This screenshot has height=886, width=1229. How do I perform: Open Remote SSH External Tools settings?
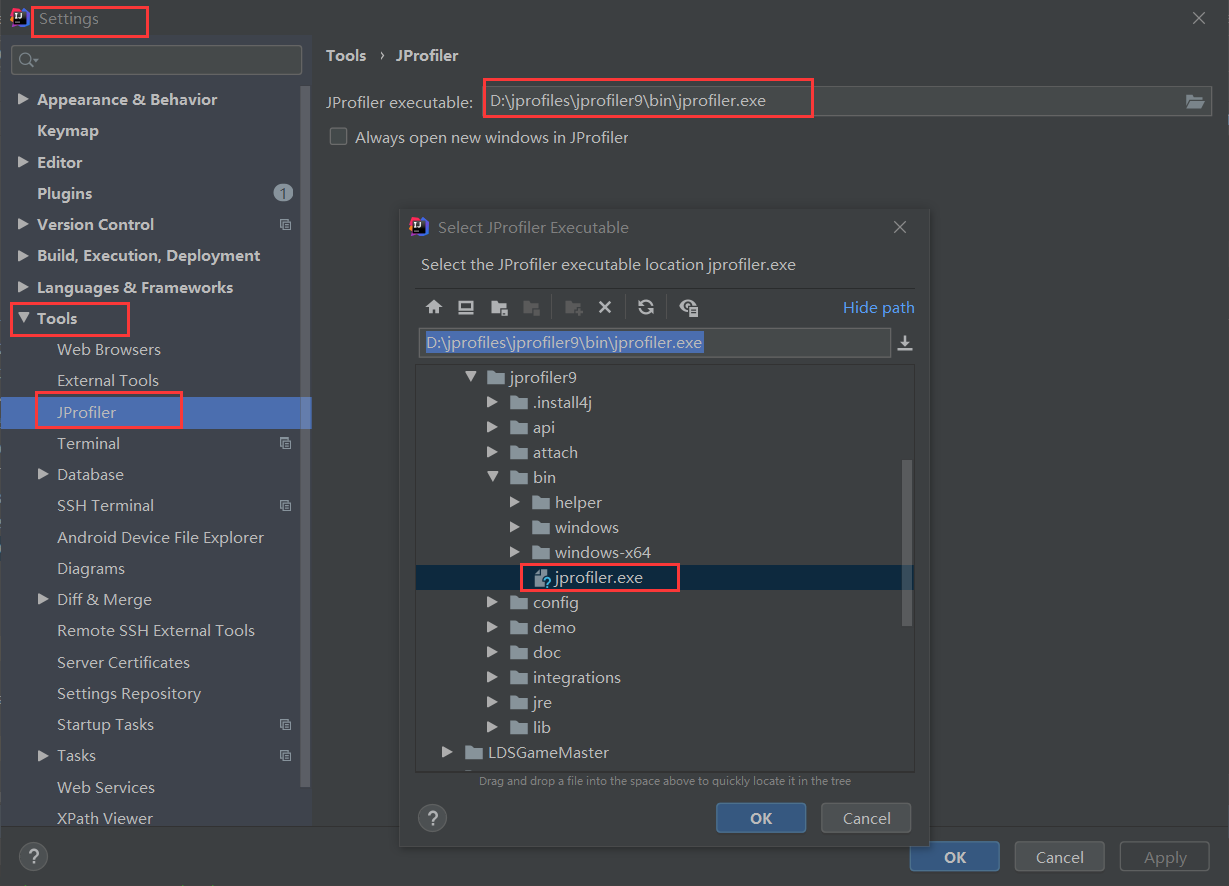(156, 630)
